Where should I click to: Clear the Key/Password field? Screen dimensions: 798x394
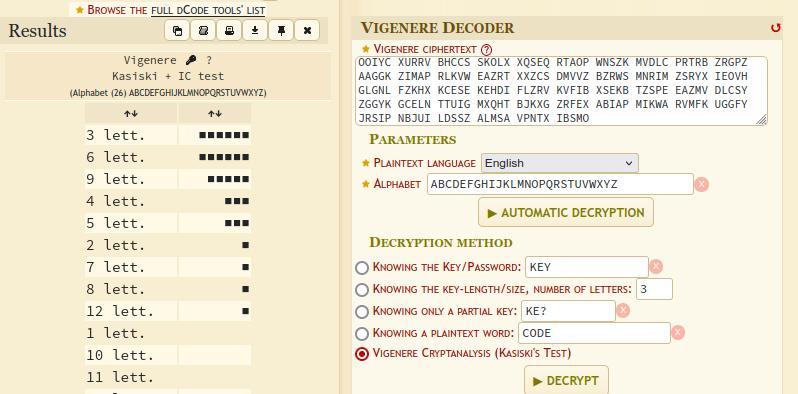coord(656,267)
